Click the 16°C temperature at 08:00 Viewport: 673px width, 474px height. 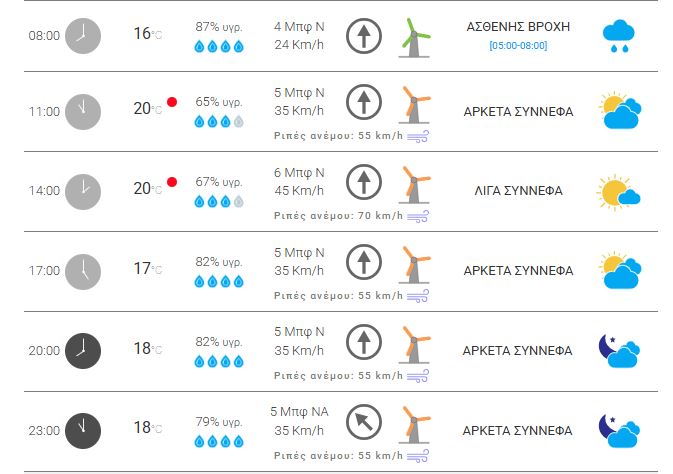[x=147, y=34]
